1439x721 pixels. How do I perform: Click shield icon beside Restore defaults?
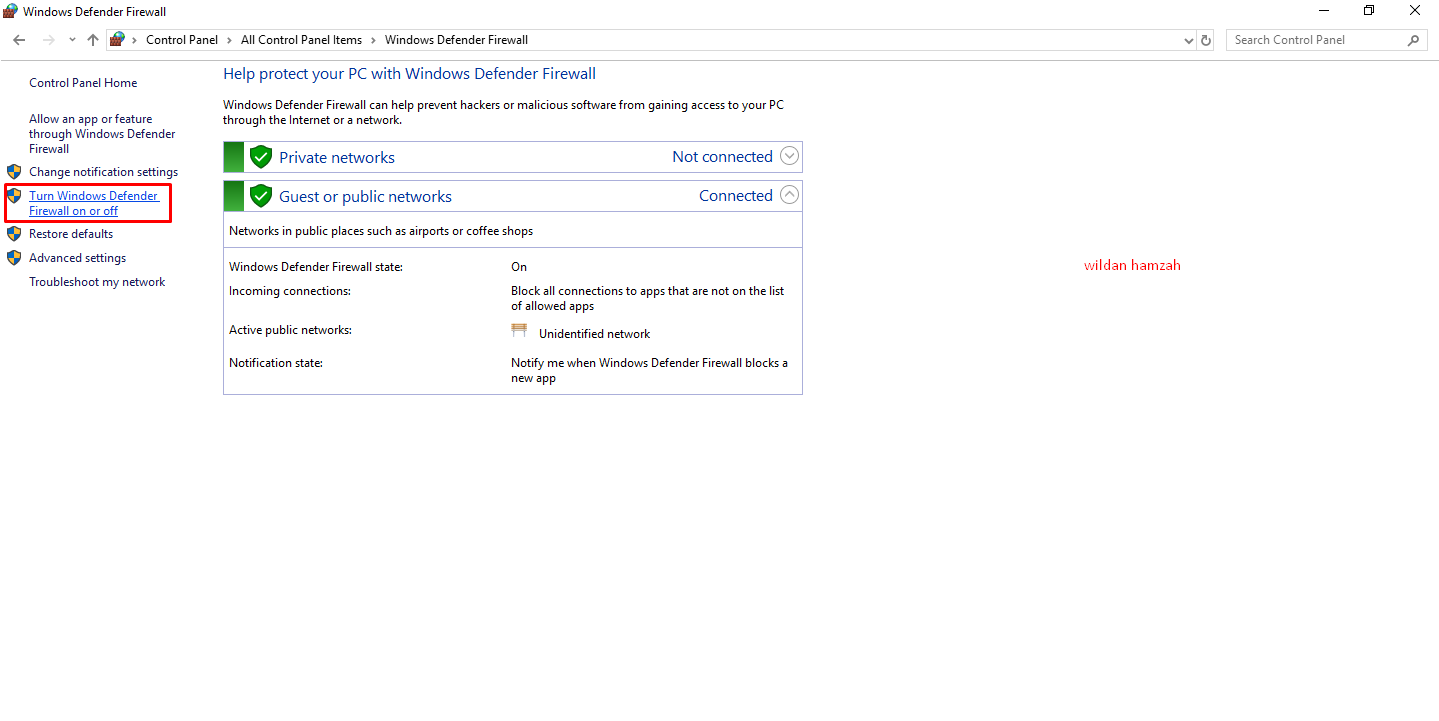coord(14,234)
